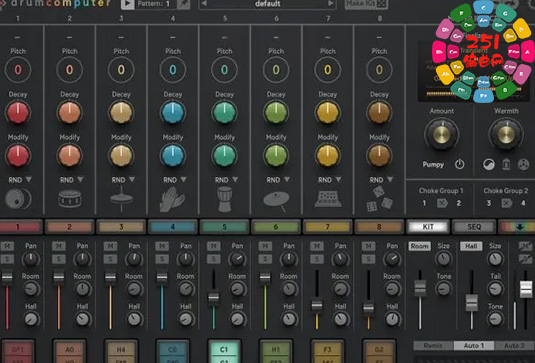This screenshot has height=363, width=535.
Task: Select the blue channel 4 tab
Action: [173, 227]
